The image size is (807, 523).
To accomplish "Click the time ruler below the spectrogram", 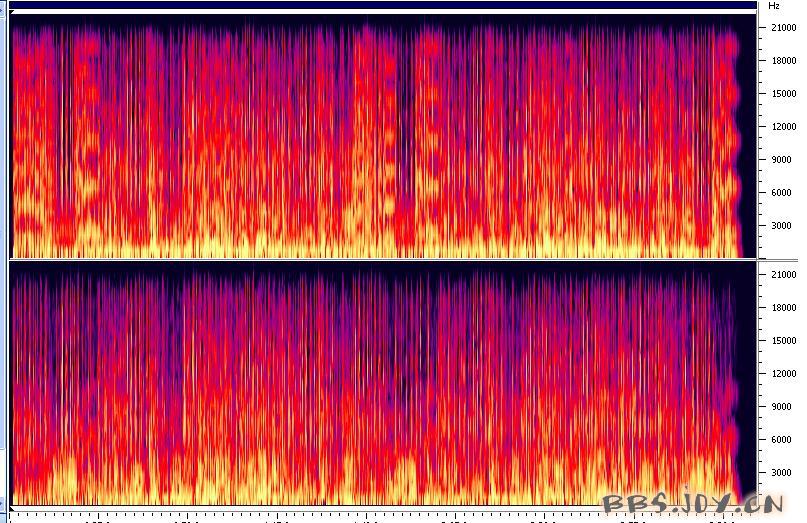I will pyautogui.click(x=383, y=517).
